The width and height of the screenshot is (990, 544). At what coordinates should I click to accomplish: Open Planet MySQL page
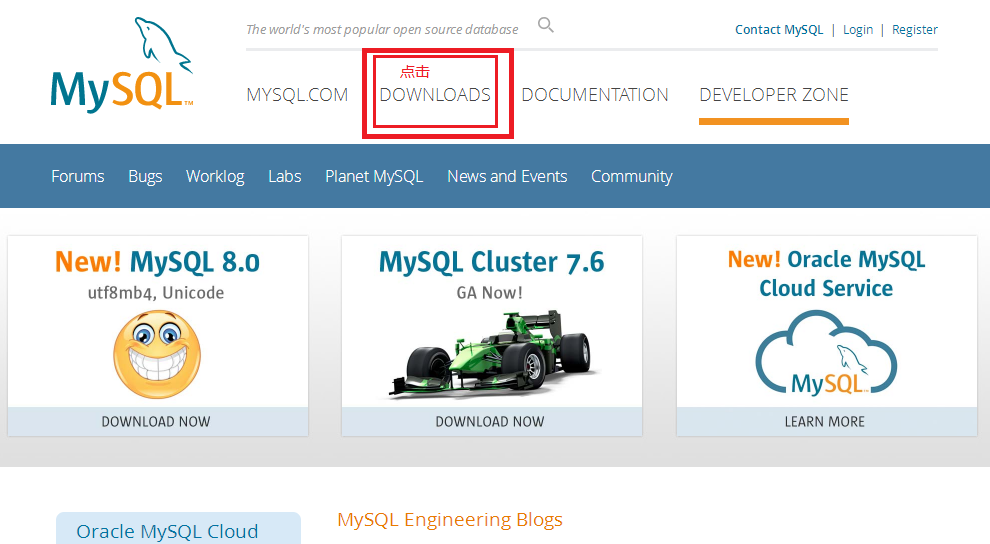click(x=374, y=177)
